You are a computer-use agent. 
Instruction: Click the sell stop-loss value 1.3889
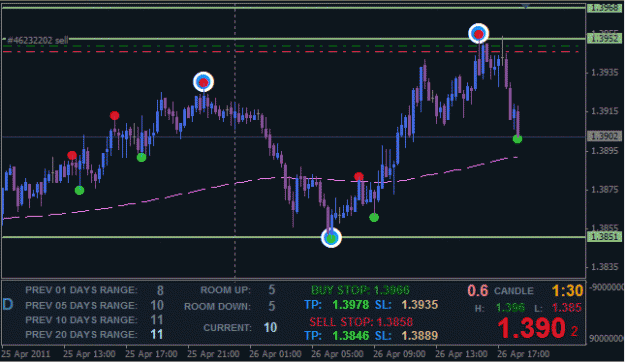tap(420, 336)
